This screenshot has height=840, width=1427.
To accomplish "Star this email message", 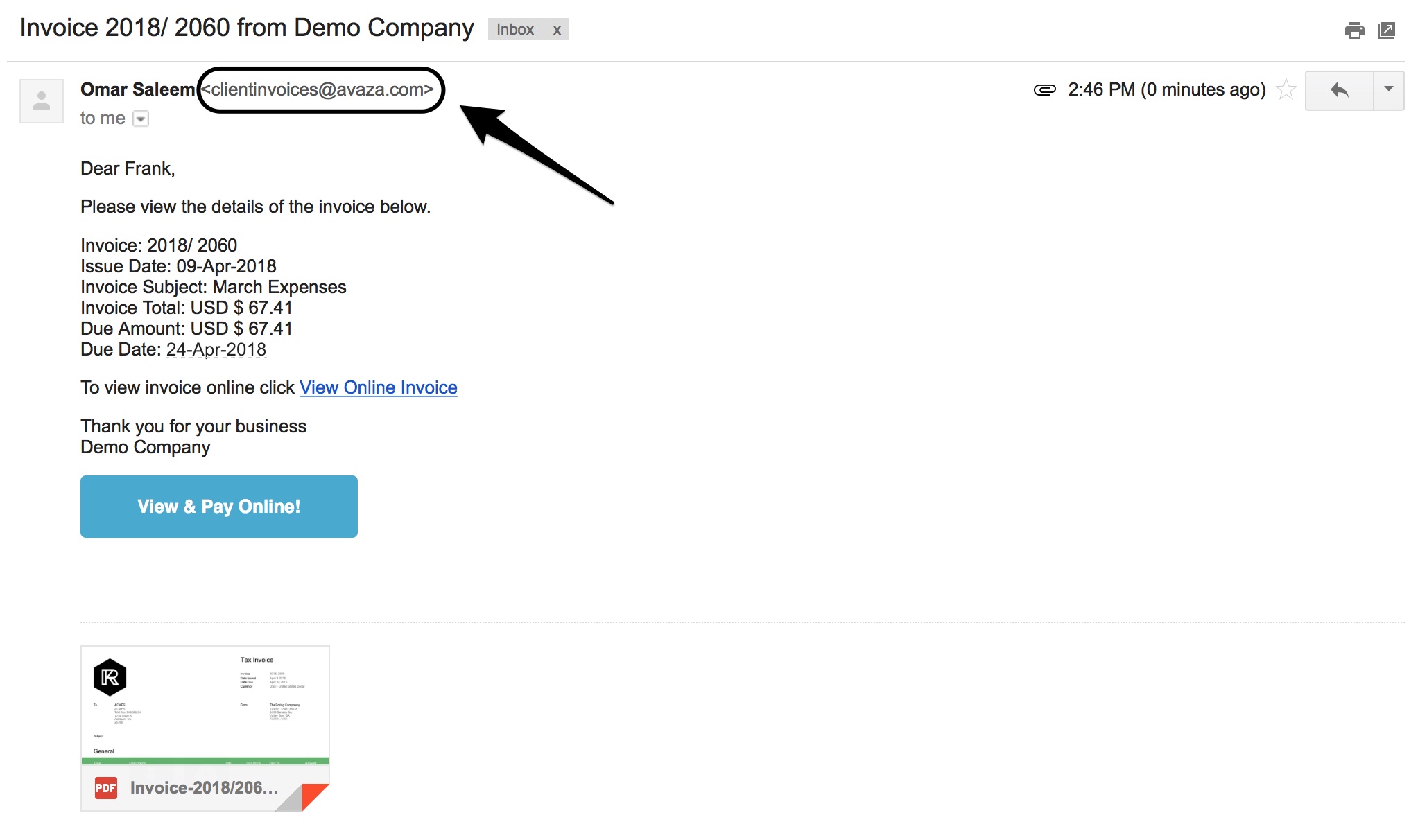I will click(x=1286, y=90).
